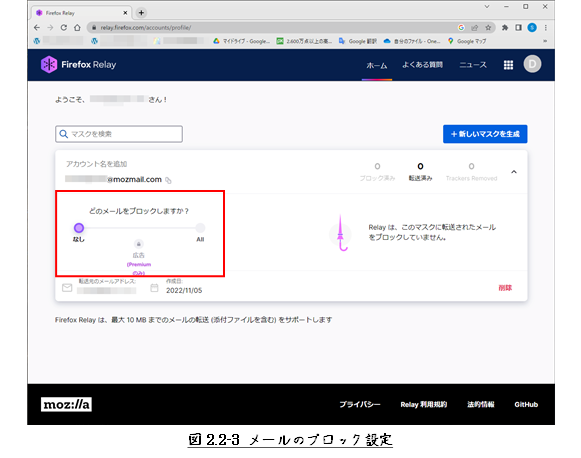Viewport: 581px width, 458px height.
Task: Click the share icon in address bar
Action: (x=475, y=28)
